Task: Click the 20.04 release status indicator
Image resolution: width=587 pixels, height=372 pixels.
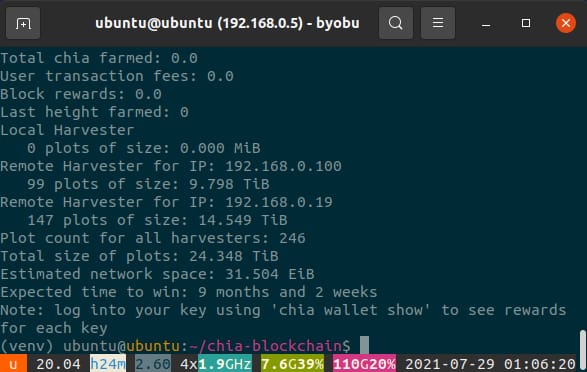Action: pyautogui.click(x=58, y=364)
